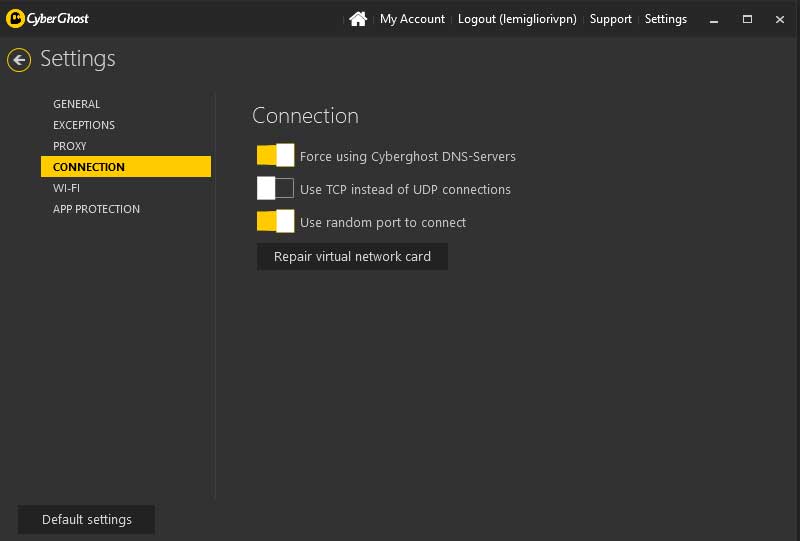Click the back arrow beside Settings
This screenshot has height=541, width=800.
click(19, 60)
